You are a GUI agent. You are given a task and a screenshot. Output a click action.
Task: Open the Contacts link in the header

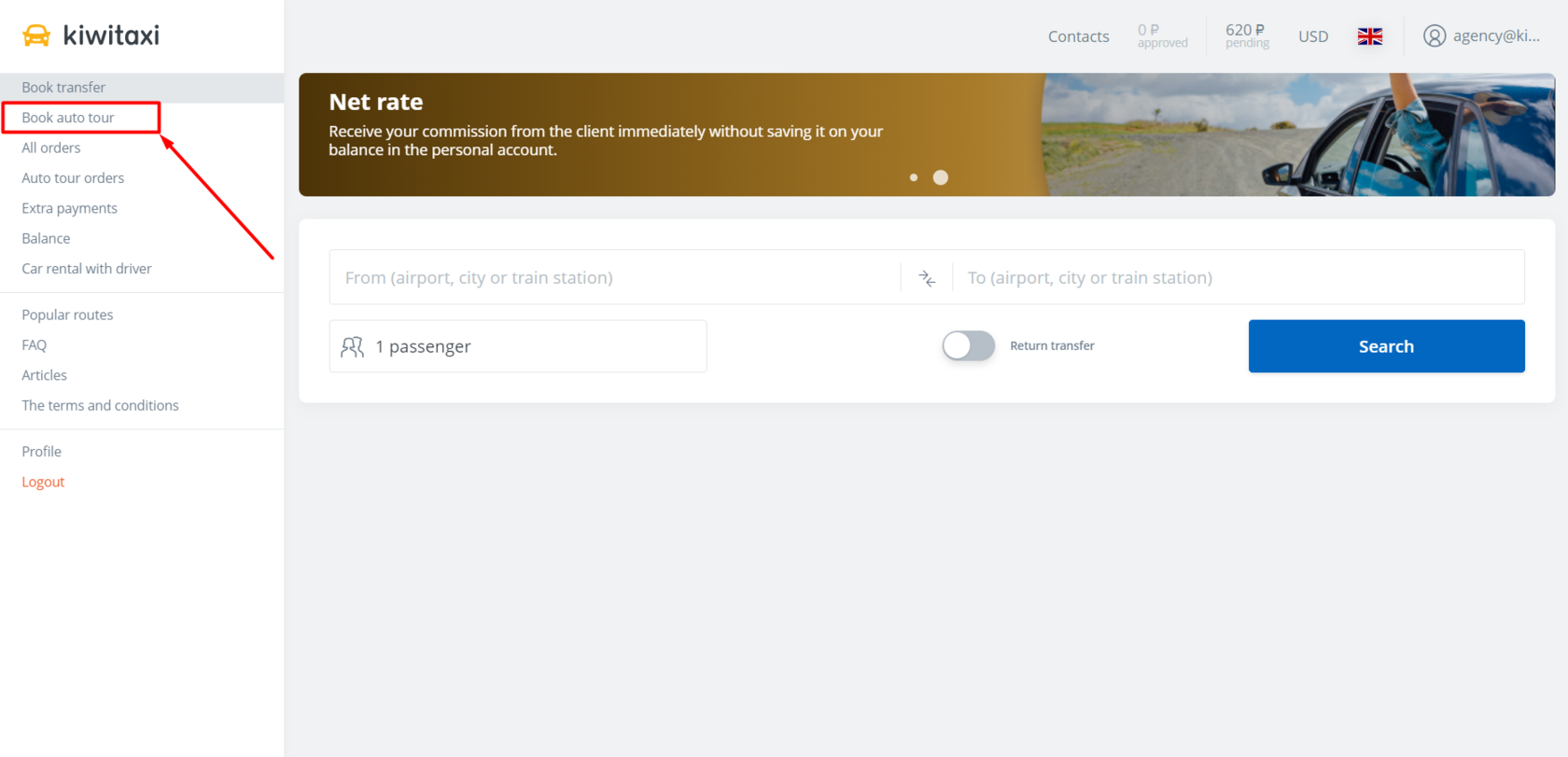click(1078, 36)
